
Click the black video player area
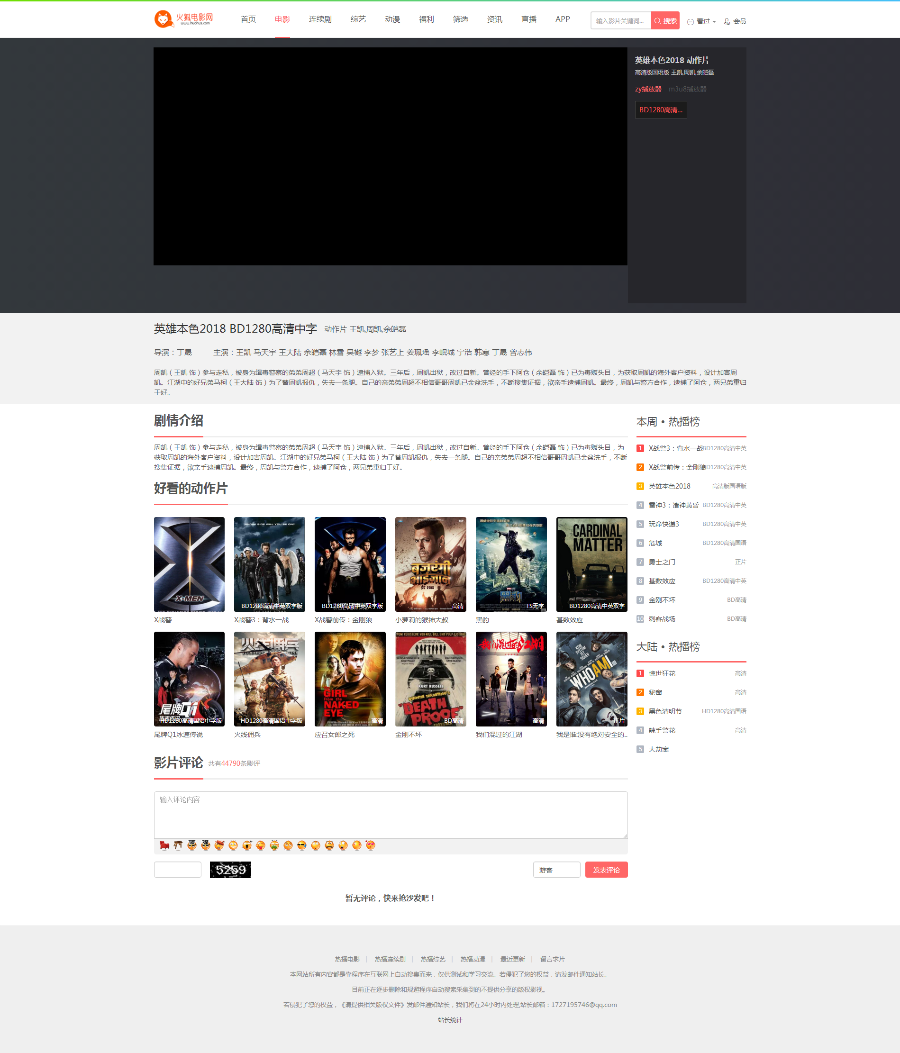click(x=390, y=156)
